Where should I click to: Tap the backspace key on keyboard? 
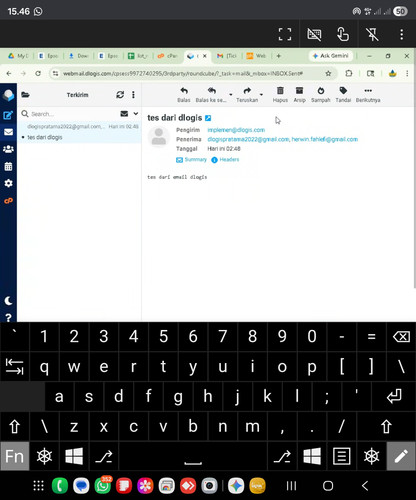401,337
